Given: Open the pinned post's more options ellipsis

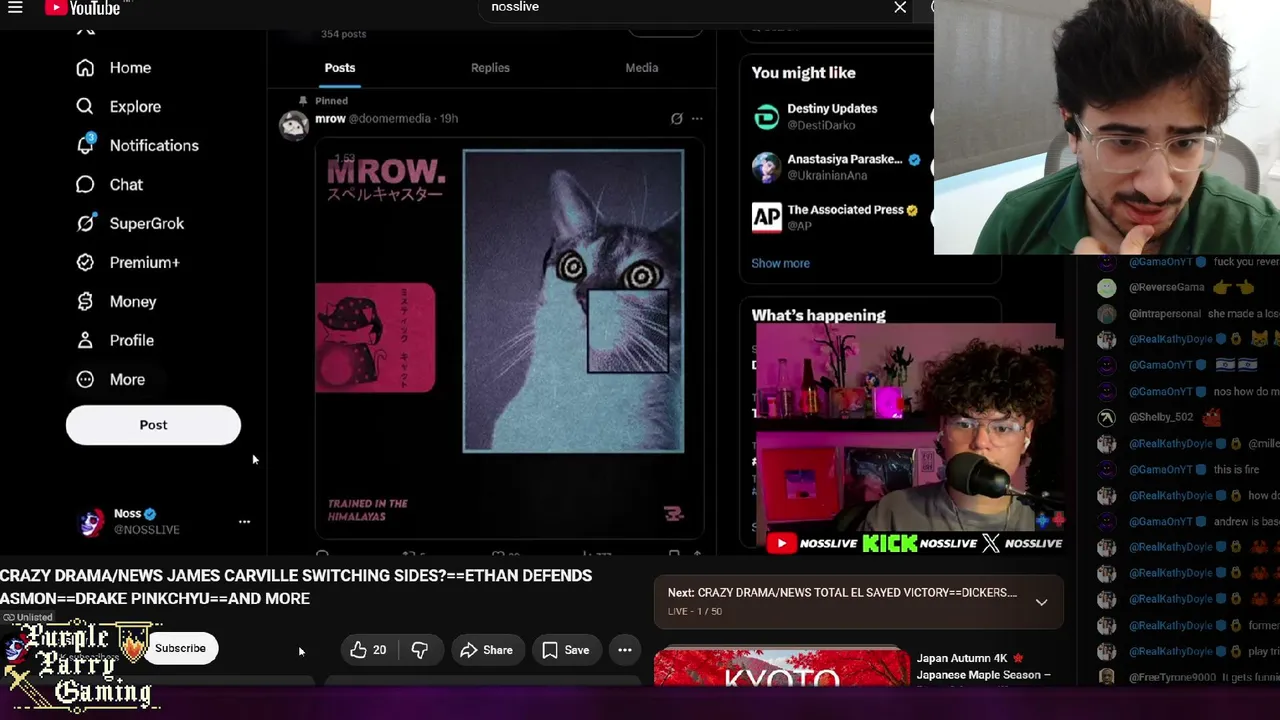Looking at the screenshot, I should [697, 119].
